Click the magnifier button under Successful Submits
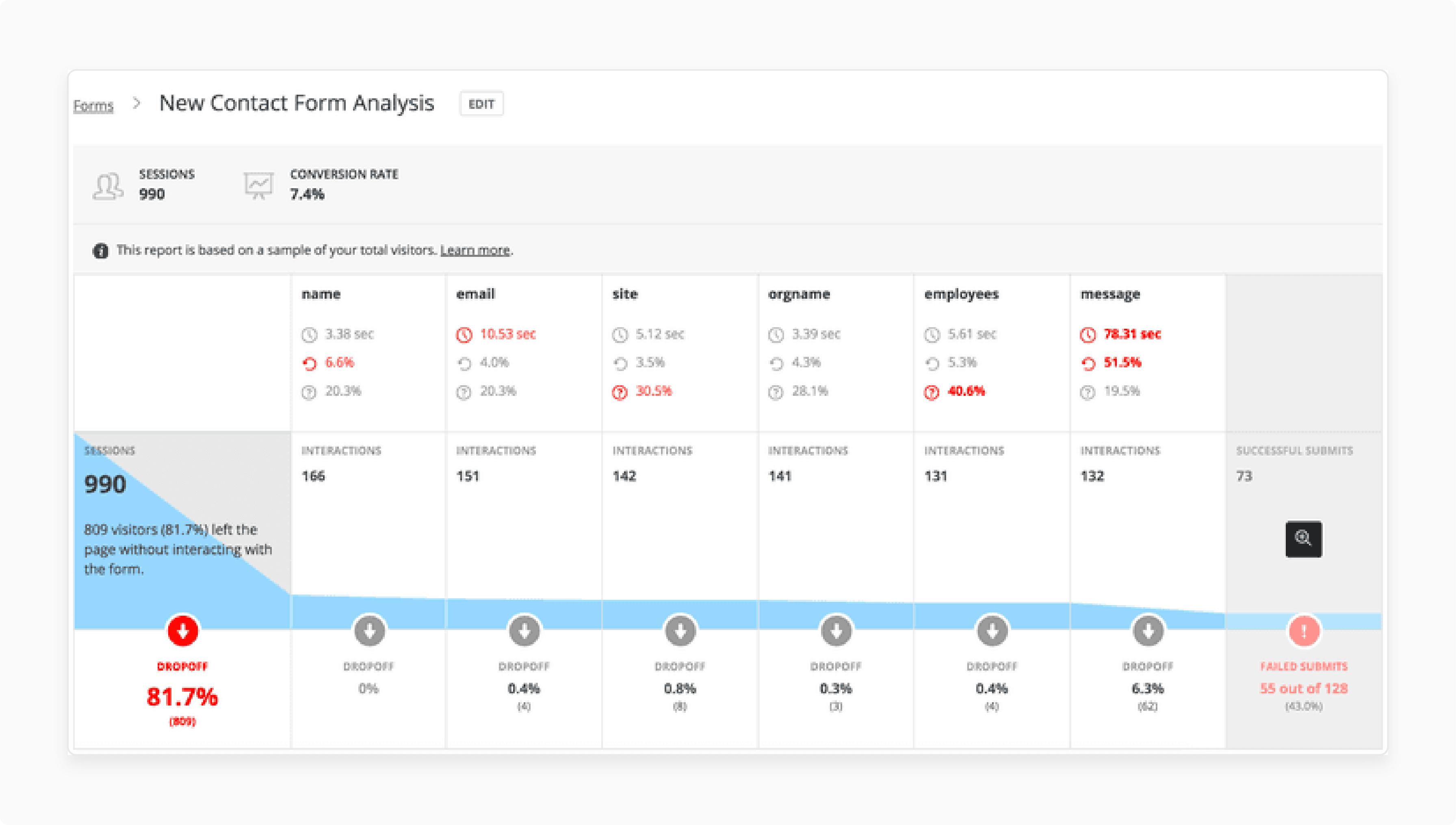 (x=1304, y=539)
